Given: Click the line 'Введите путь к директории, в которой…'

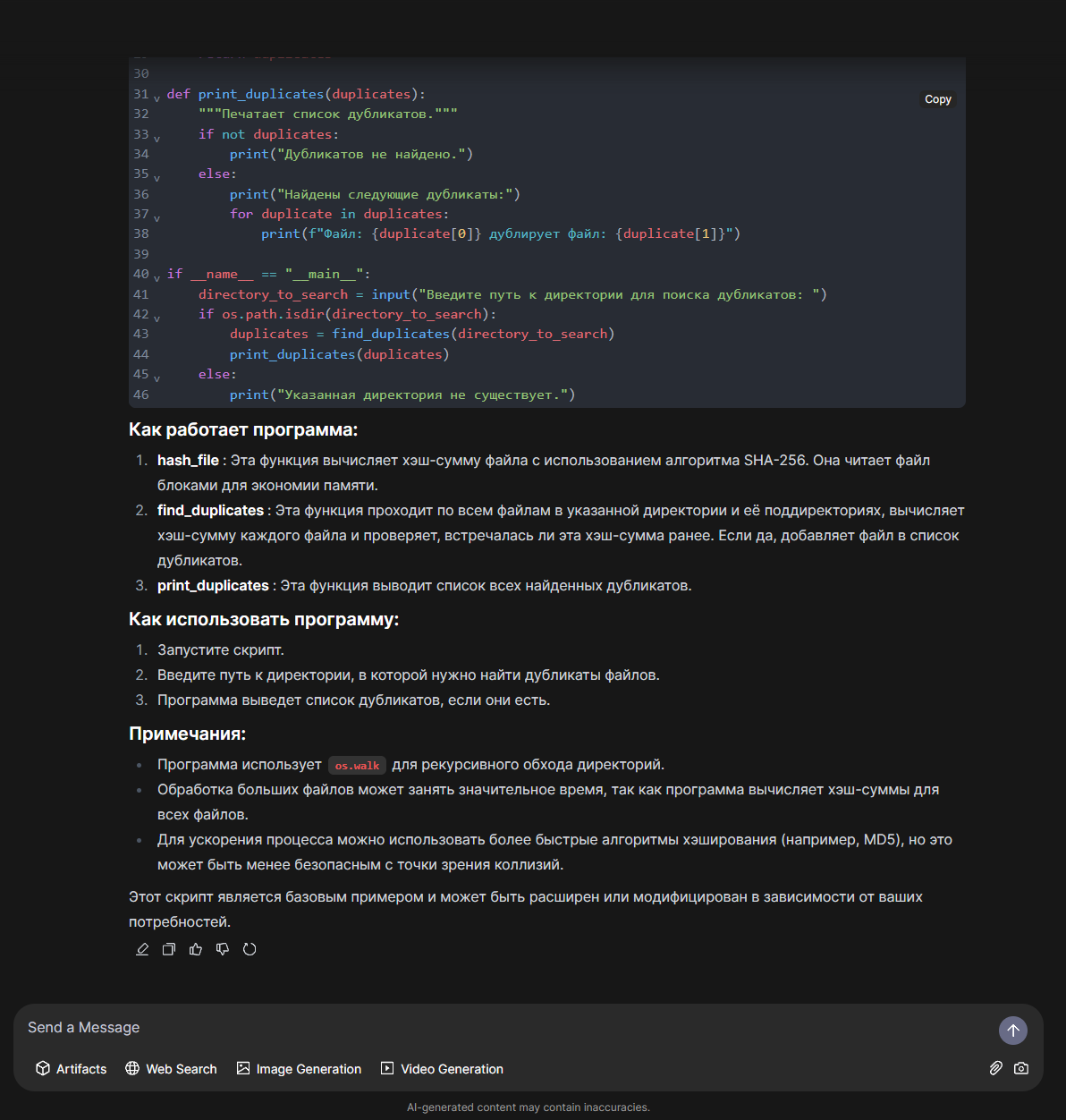Looking at the screenshot, I should [409, 675].
